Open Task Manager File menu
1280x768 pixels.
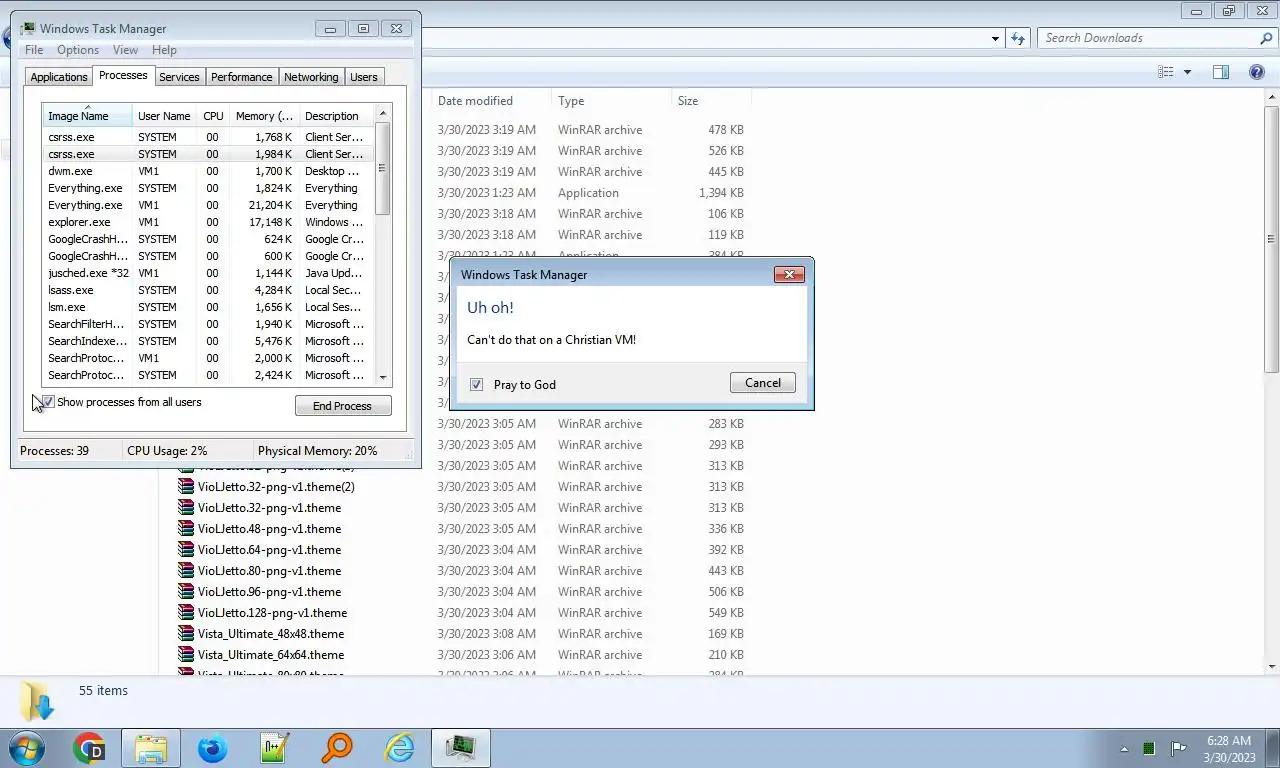coord(34,50)
